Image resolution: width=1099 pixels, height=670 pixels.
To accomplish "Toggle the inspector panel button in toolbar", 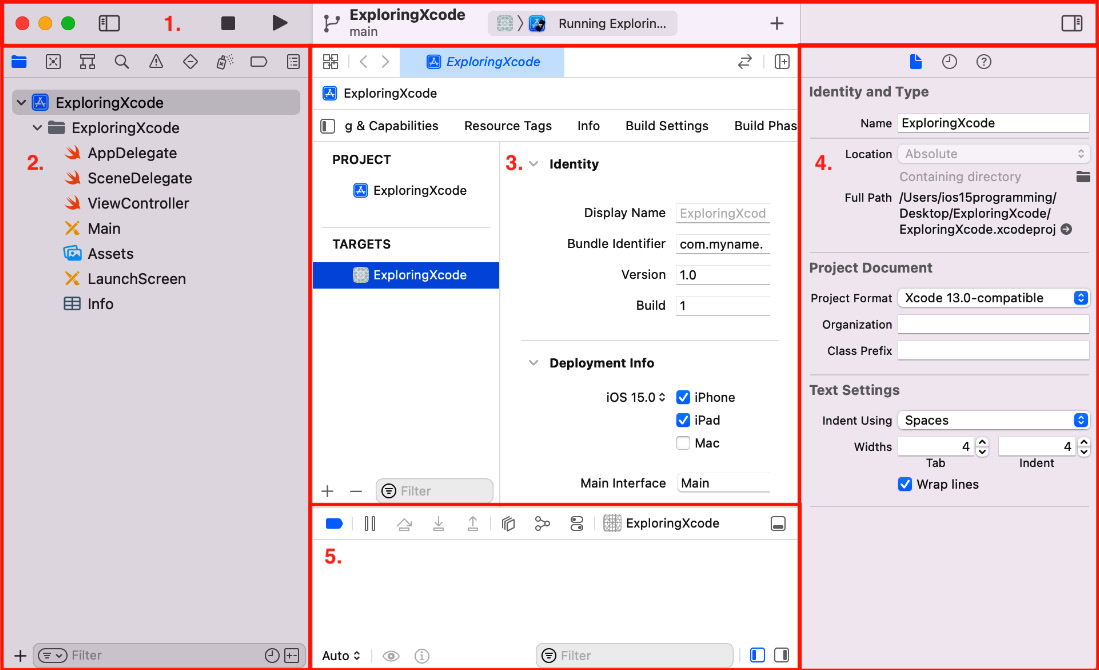I will pyautogui.click(x=1072, y=23).
